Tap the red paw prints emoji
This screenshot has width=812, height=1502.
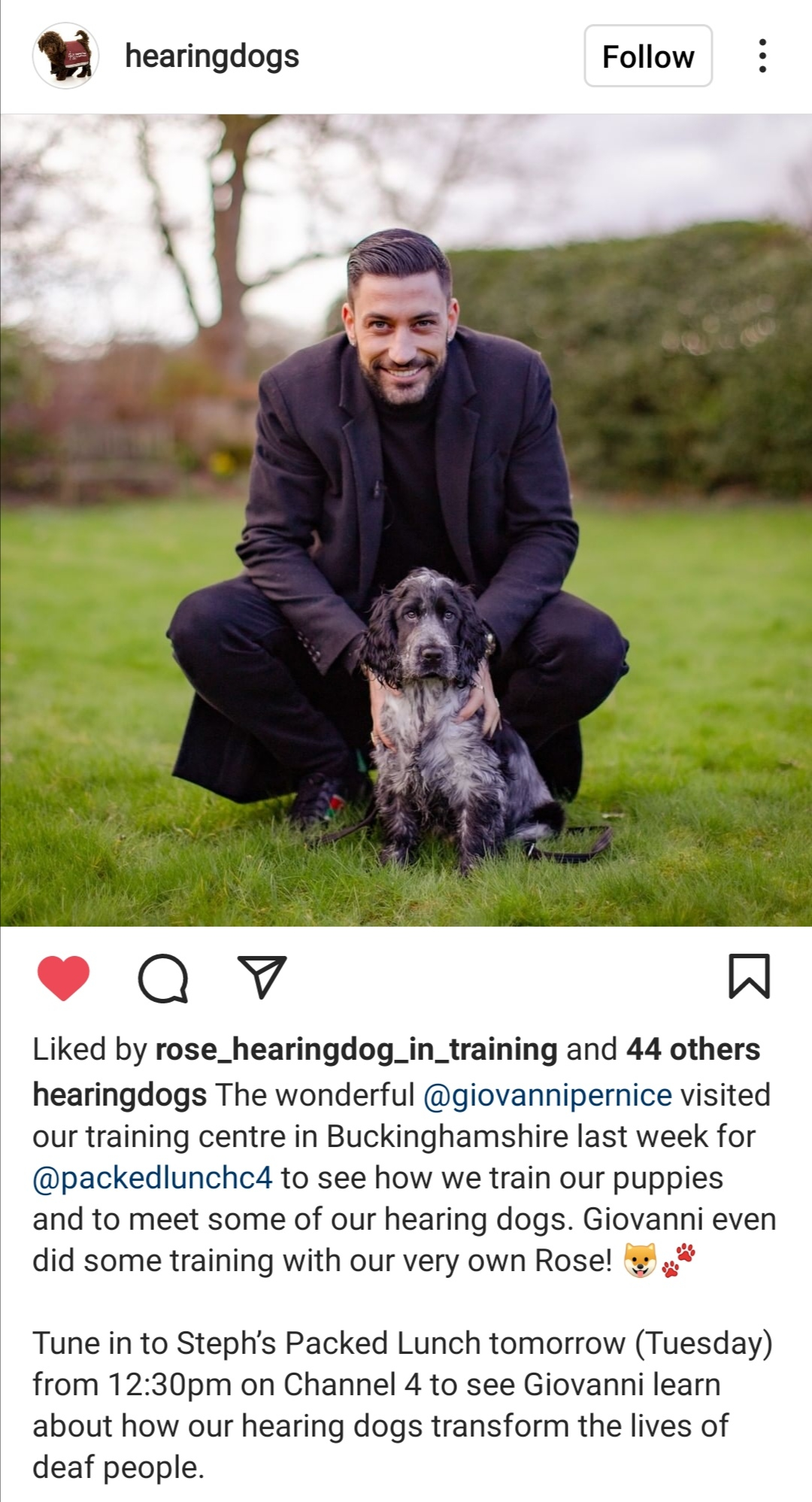point(678,1260)
